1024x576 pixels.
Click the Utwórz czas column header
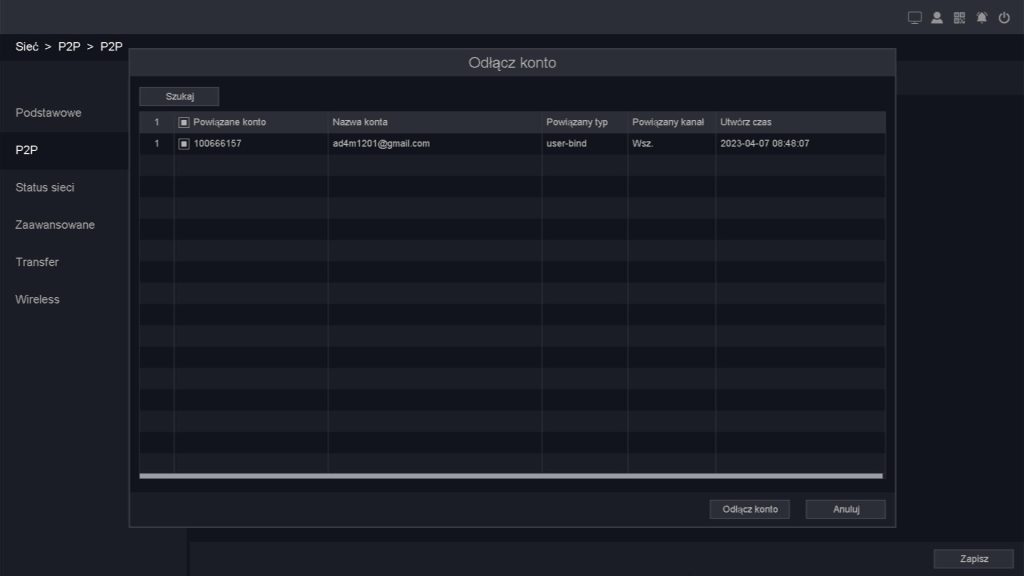click(x=745, y=122)
